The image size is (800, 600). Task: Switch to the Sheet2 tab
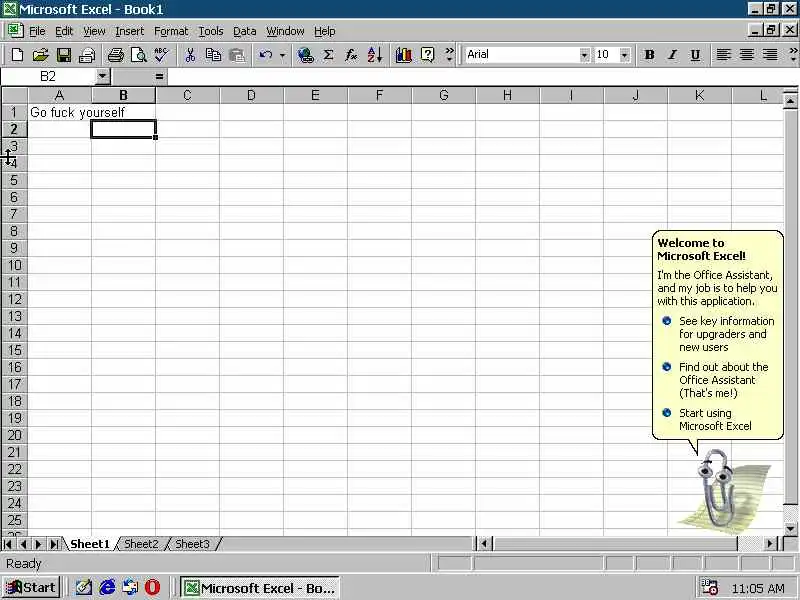(x=141, y=544)
